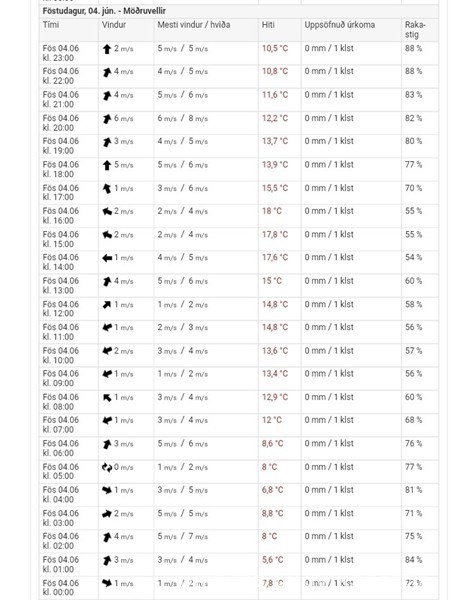Click the wind arrow icon at 23:00
This screenshot has width=469, height=600.
[107, 49]
